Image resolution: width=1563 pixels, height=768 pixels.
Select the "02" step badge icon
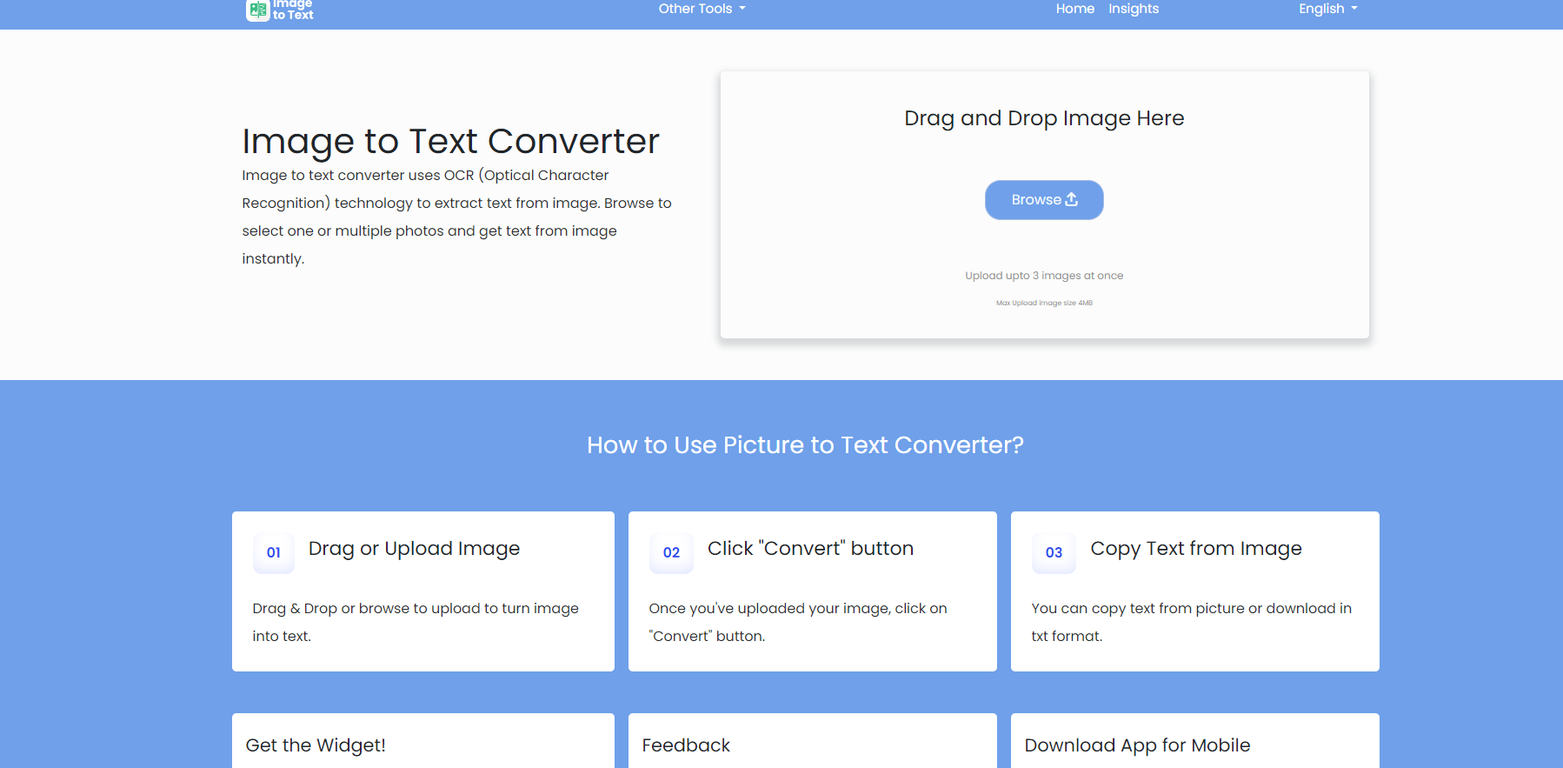pyautogui.click(x=671, y=552)
